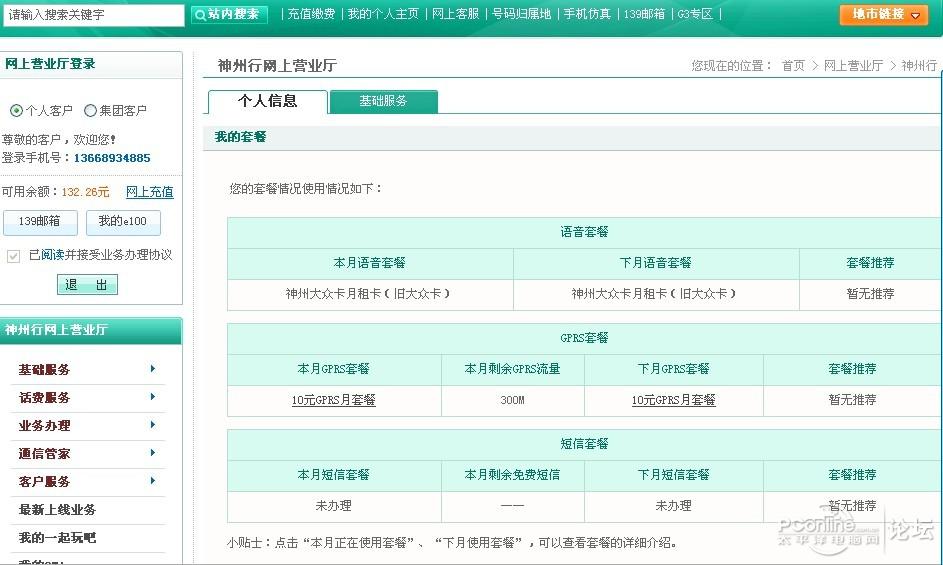Click the 短信套餐 table heading

pos(585,443)
